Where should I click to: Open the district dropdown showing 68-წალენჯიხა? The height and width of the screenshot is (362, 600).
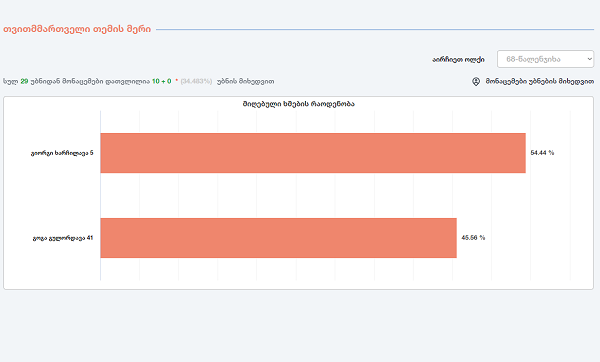(x=545, y=59)
